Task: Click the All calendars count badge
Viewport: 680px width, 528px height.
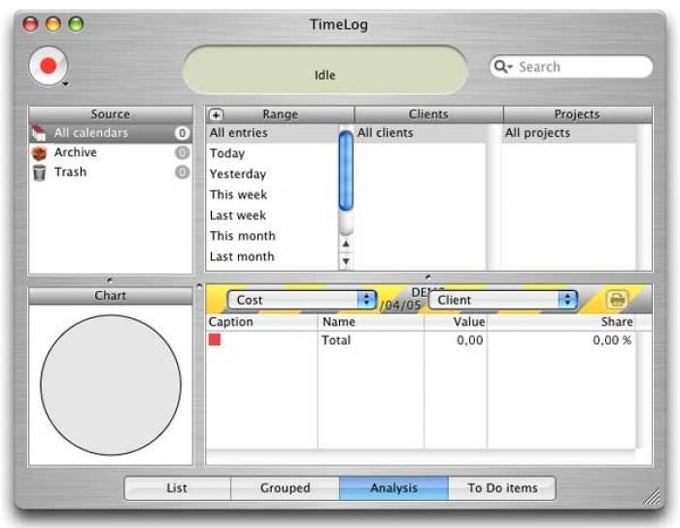Action: point(182,133)
